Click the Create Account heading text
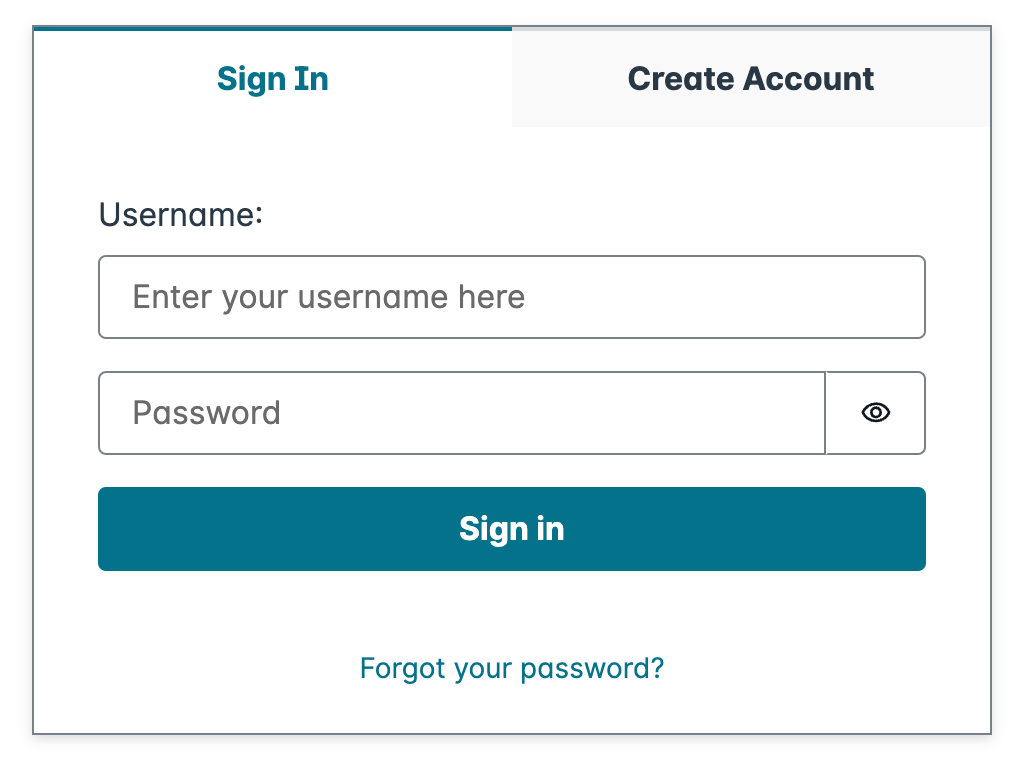This screenshot has width=1024, height=762. click(x=750, y=78)
